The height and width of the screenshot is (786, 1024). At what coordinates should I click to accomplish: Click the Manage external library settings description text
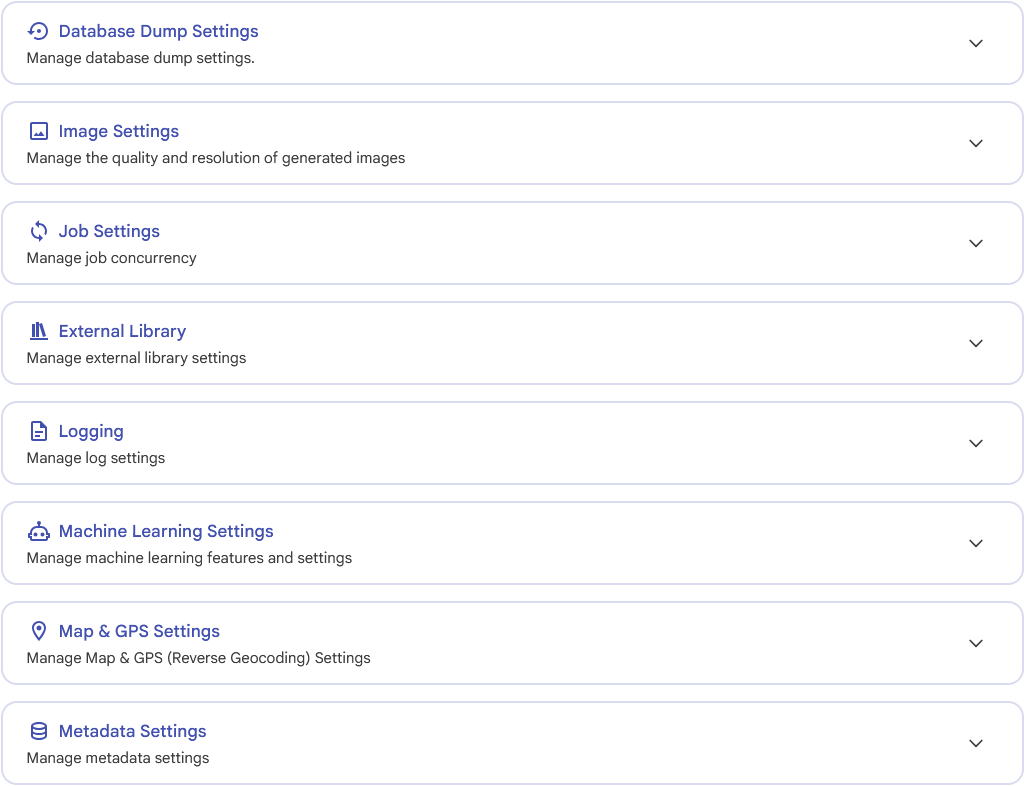click(136, 358)
